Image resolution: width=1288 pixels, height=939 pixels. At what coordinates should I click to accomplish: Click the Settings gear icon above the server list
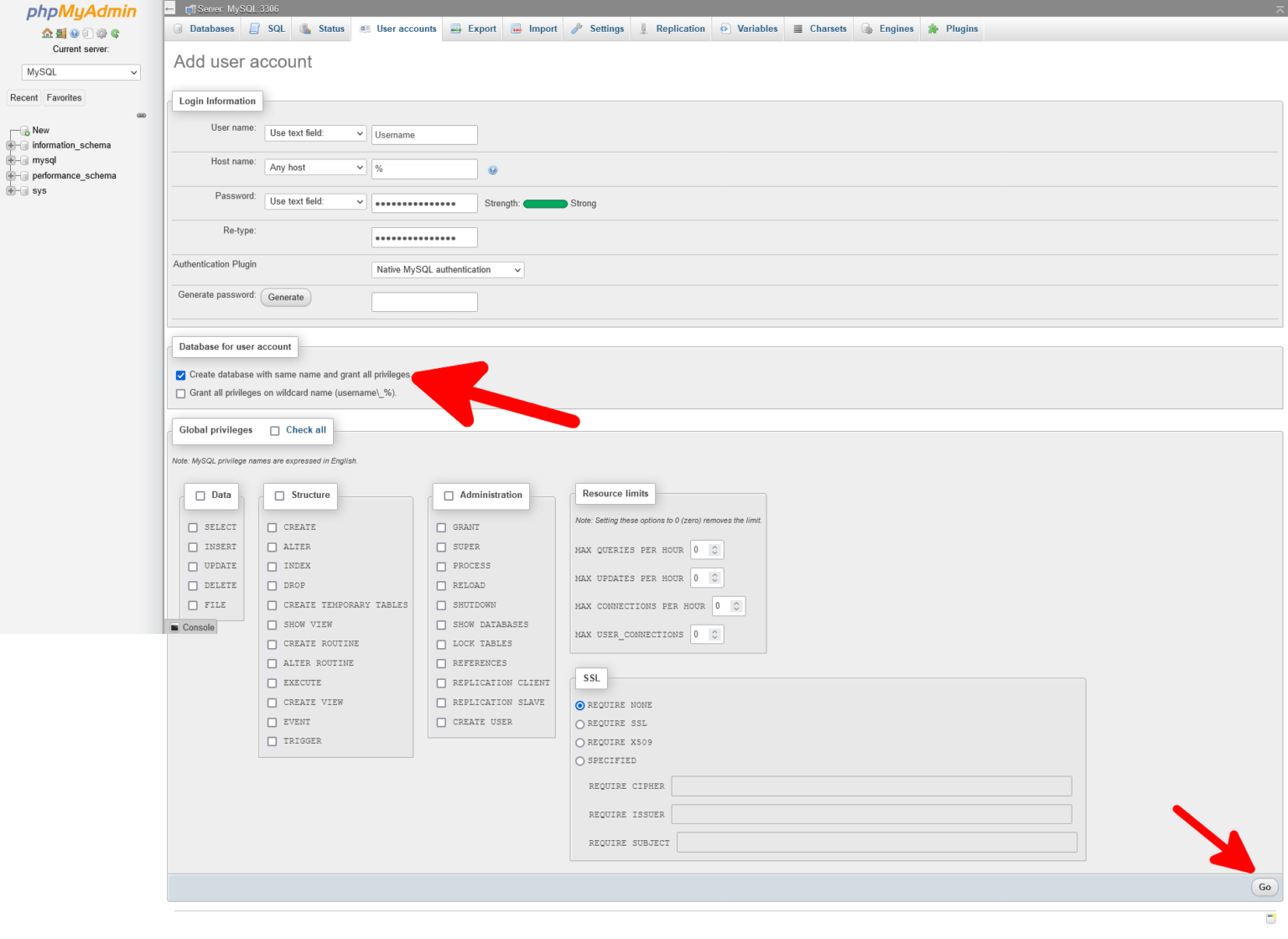(x=101, y=34)
